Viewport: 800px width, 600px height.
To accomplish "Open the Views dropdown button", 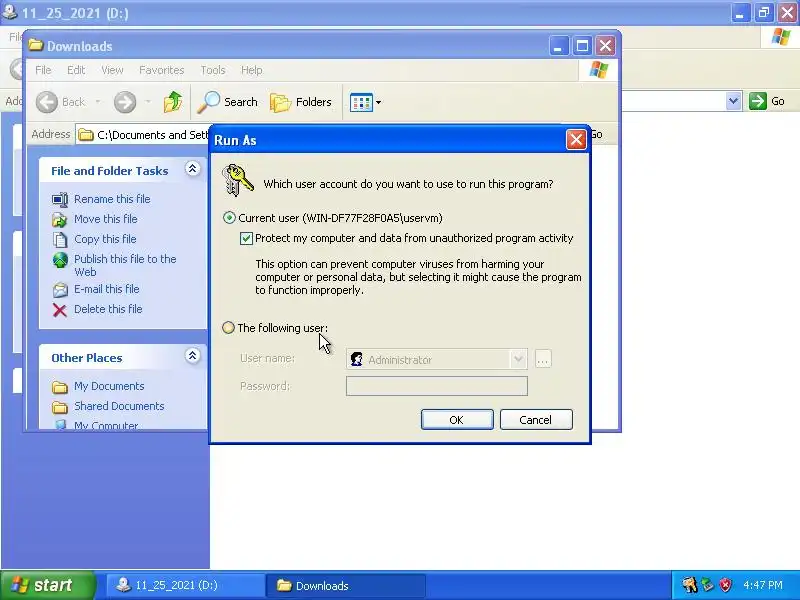I will 365,102.
